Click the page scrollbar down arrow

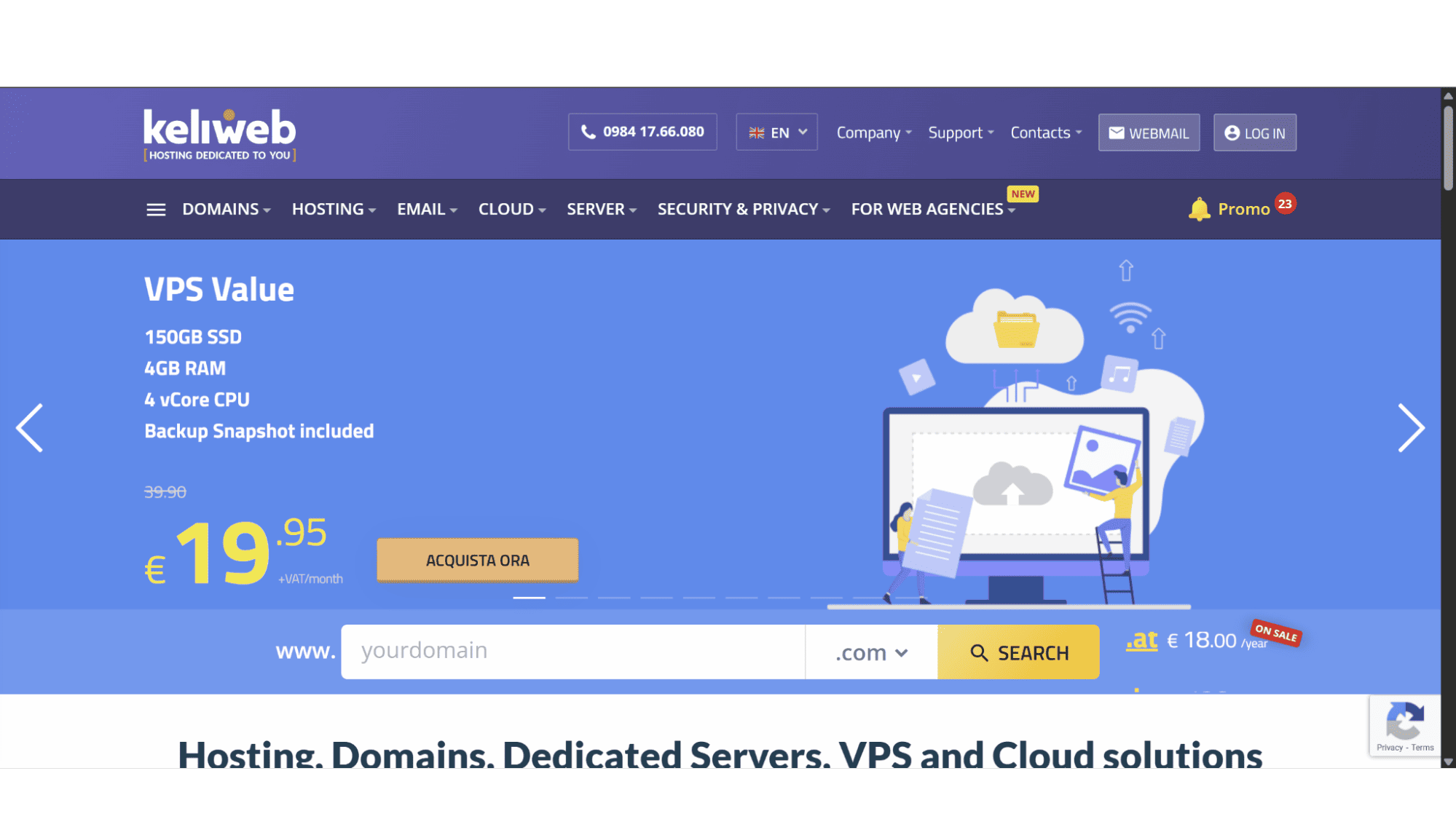1448,761
